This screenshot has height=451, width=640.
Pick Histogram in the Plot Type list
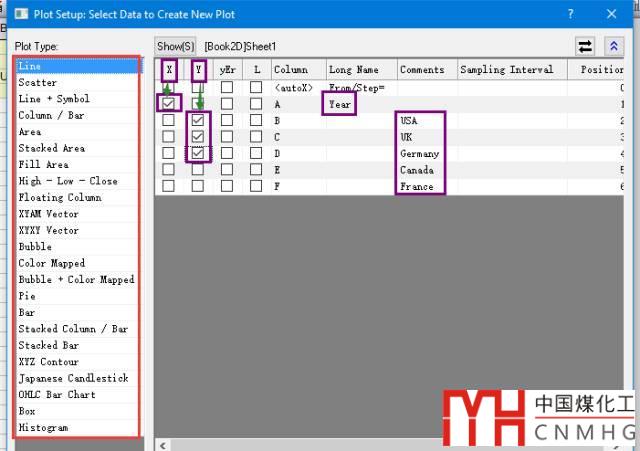coord(43,427)
